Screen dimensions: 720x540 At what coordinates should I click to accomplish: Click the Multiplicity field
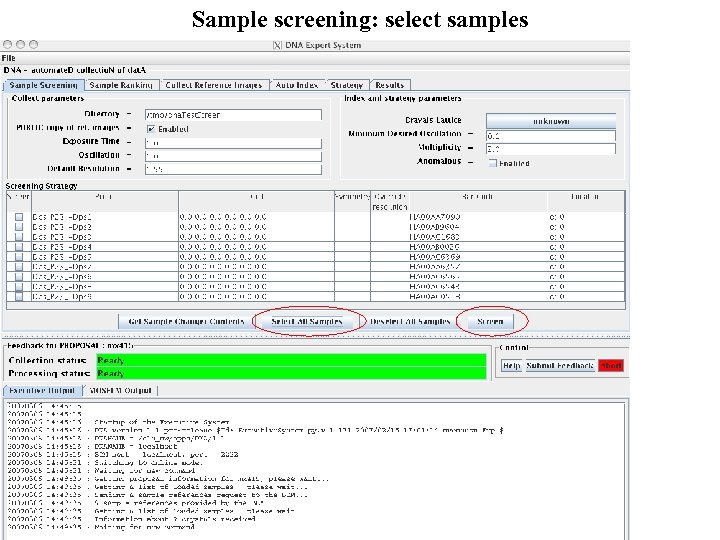(x=551, y=149)
